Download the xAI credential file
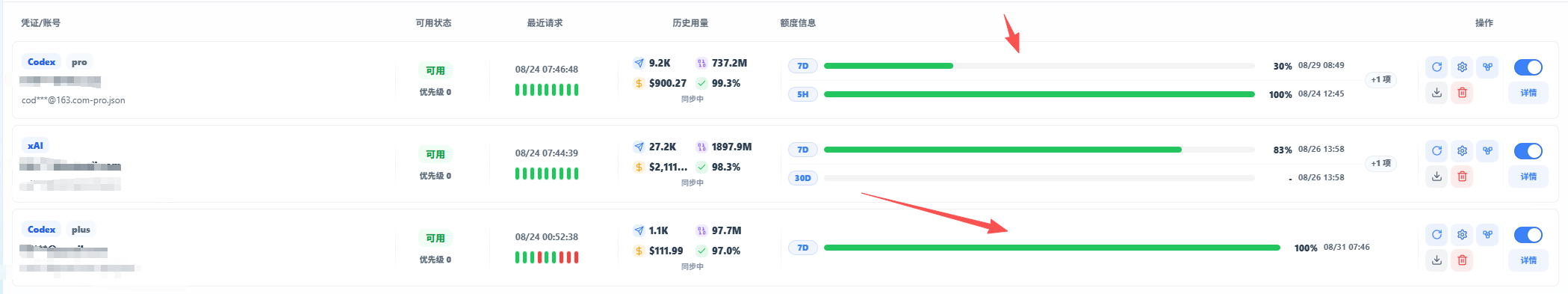Viewport: 1568px width, 294px height. [1437, 177]
